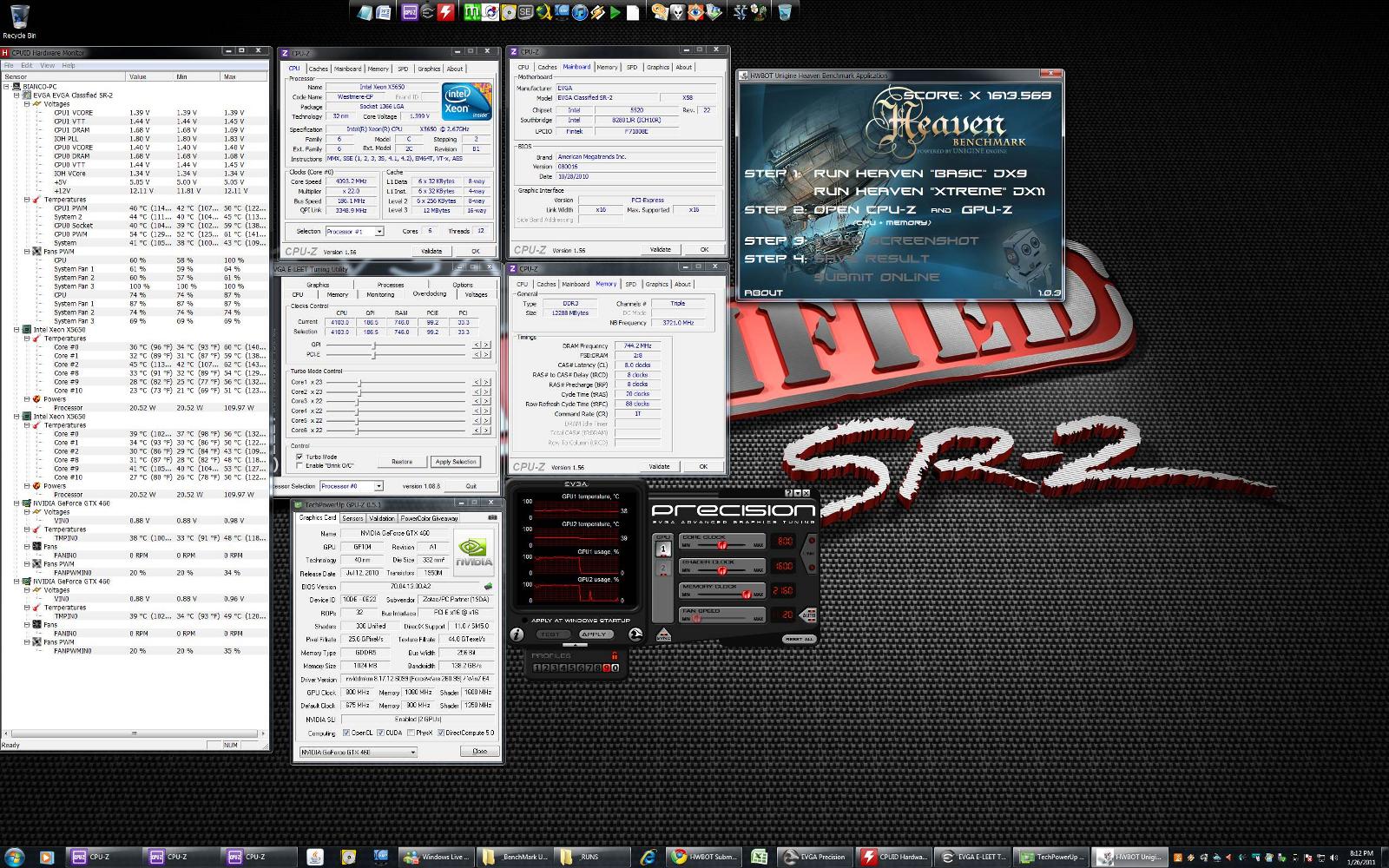Toggle the Precision Sync button

point(663,636)
